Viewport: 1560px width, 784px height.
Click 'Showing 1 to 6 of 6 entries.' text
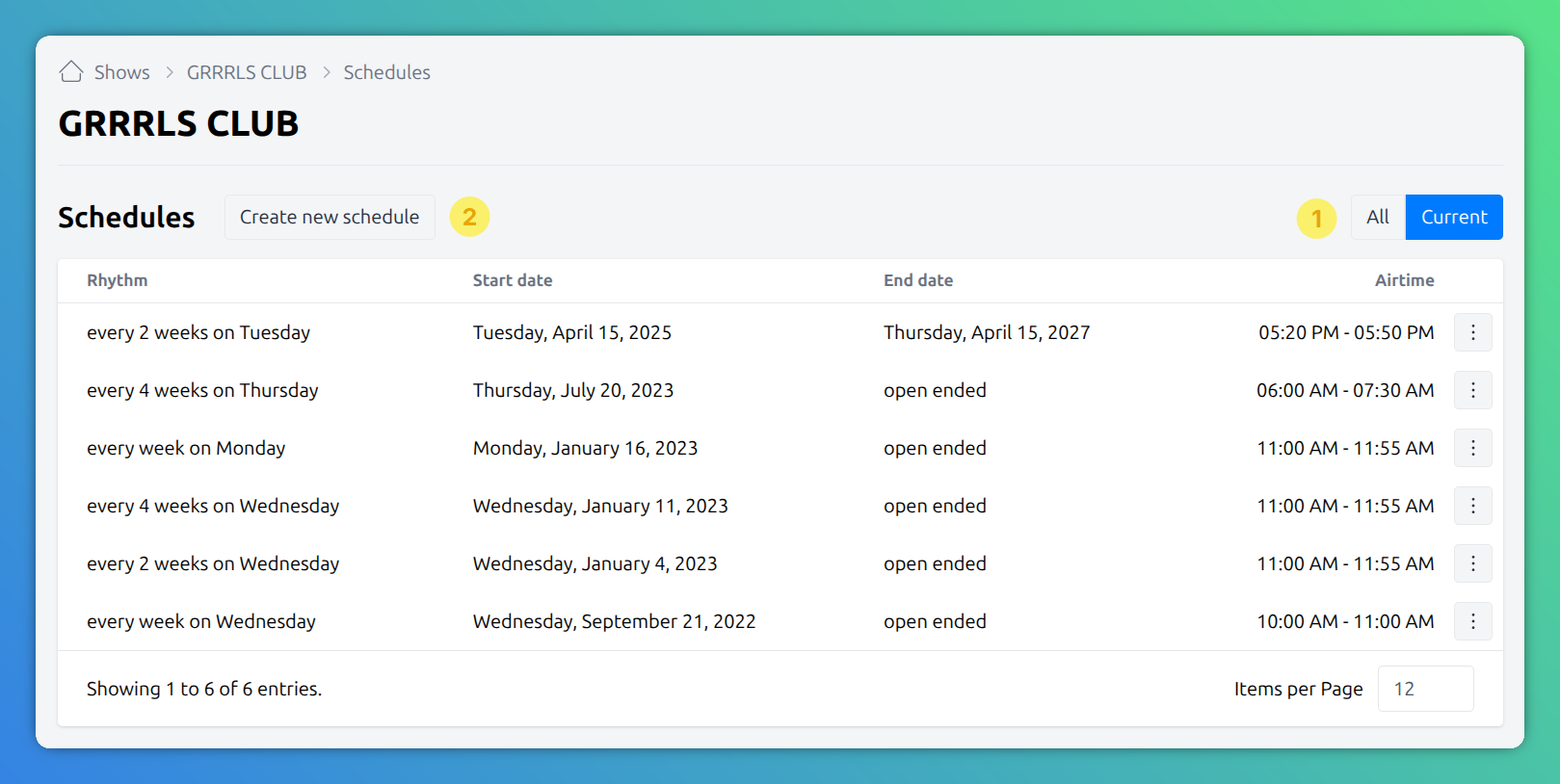[x=204, y=689]
